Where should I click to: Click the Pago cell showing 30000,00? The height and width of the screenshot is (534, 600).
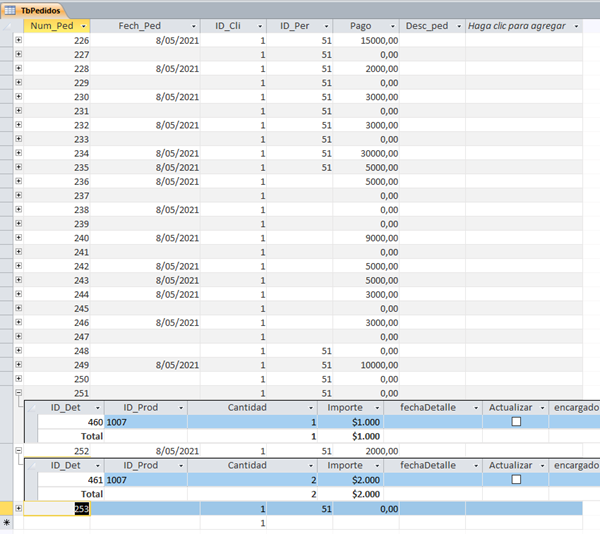point(365,154)
